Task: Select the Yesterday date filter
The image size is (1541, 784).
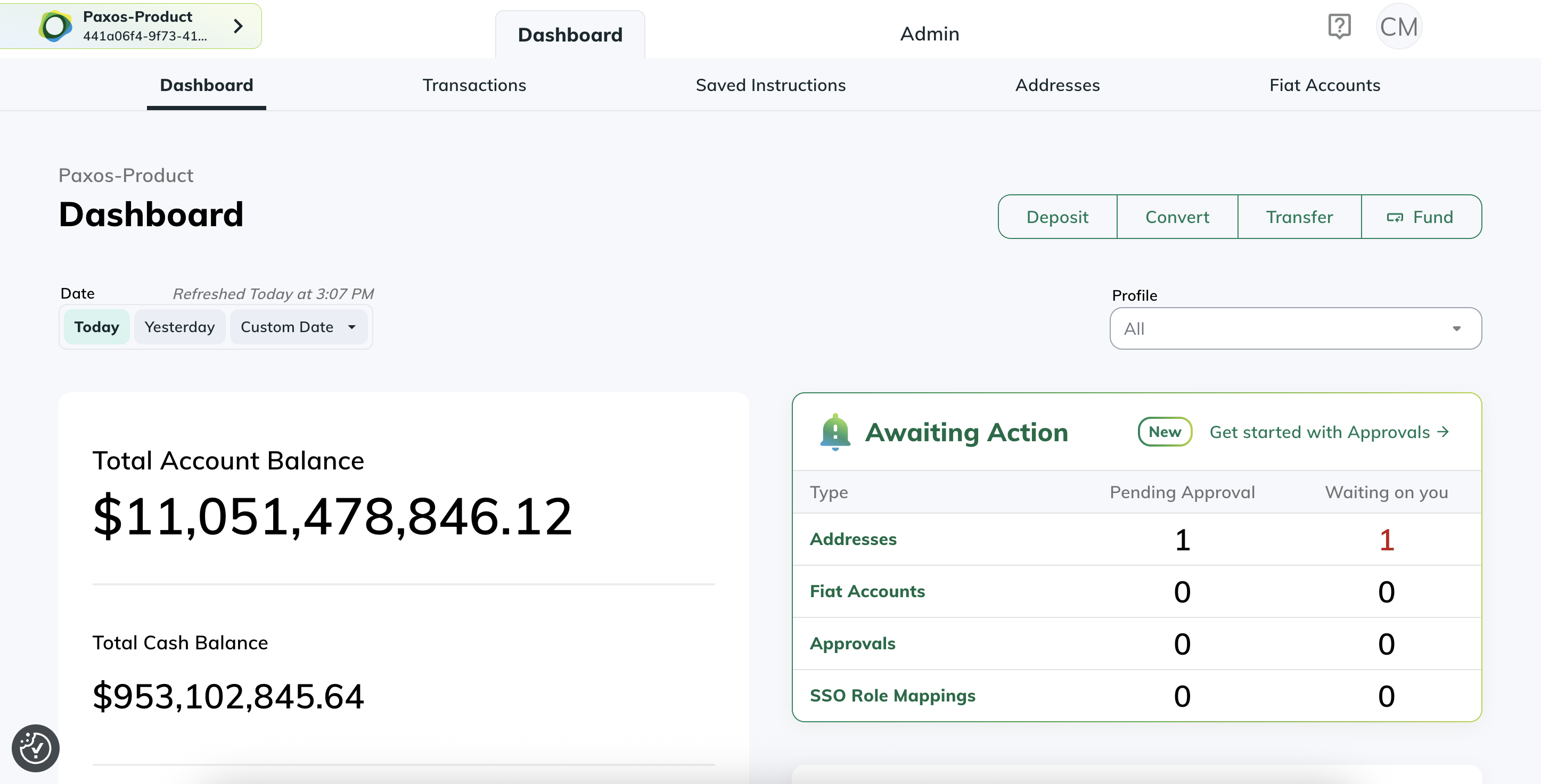Action: tap(179, 327)
